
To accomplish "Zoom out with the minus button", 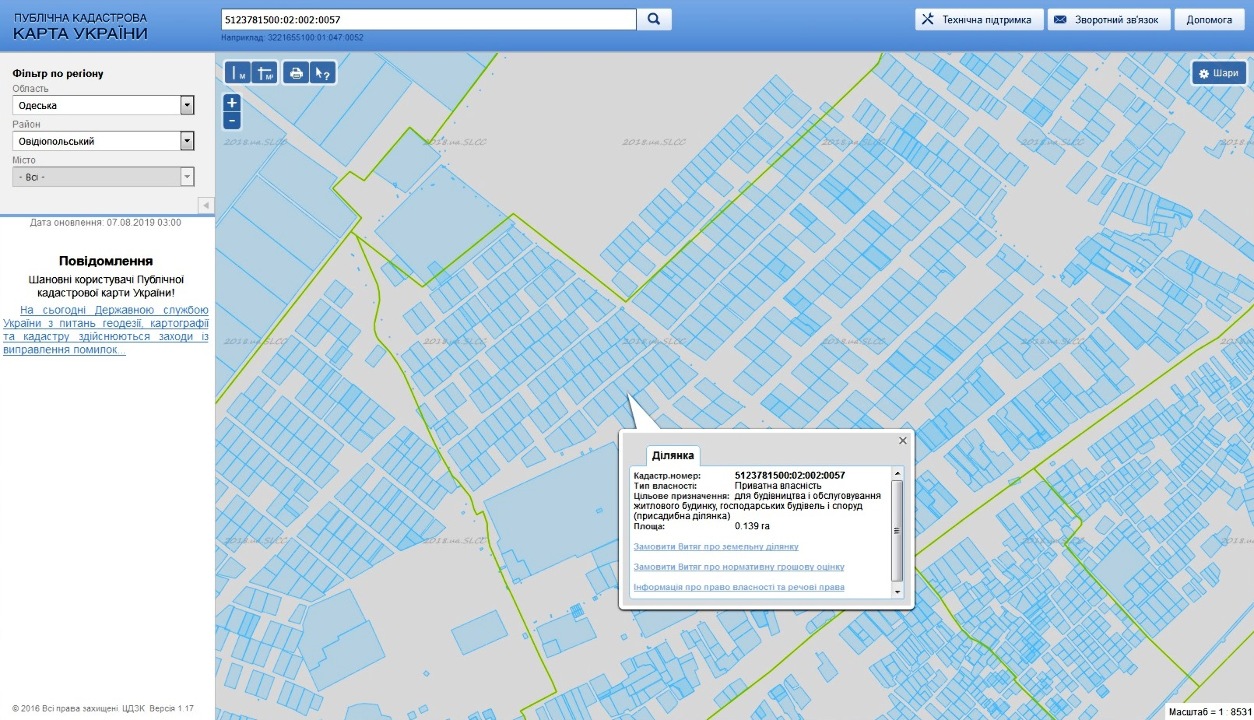I will point(232,121).
